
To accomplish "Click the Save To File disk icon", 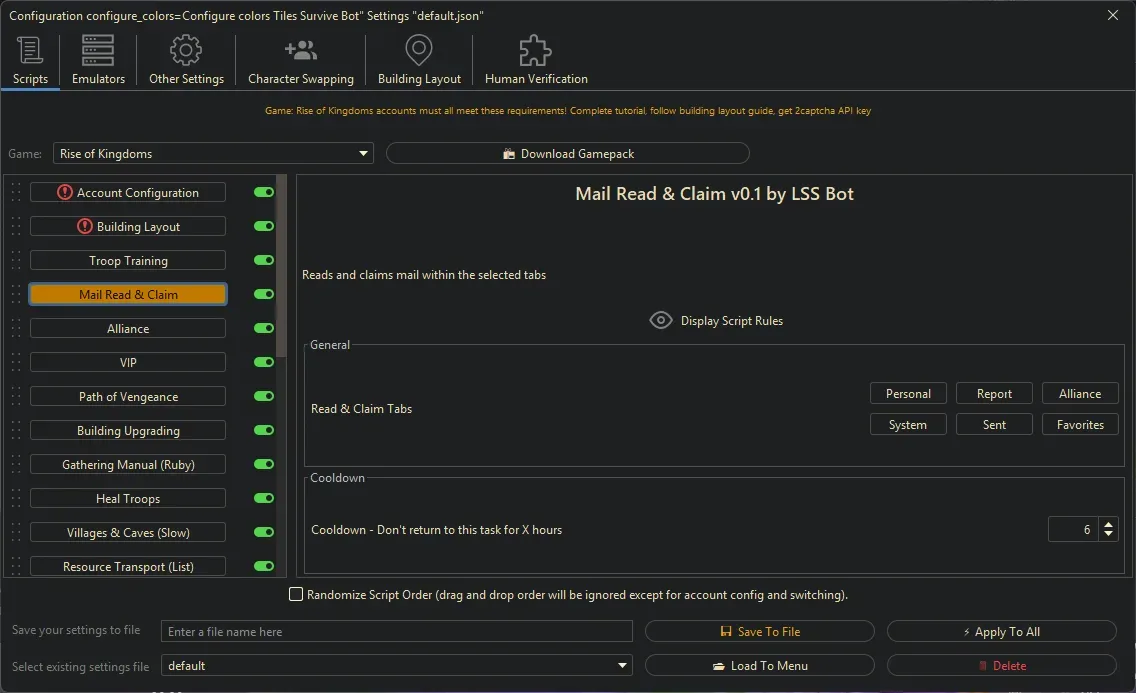I will 726,631.
